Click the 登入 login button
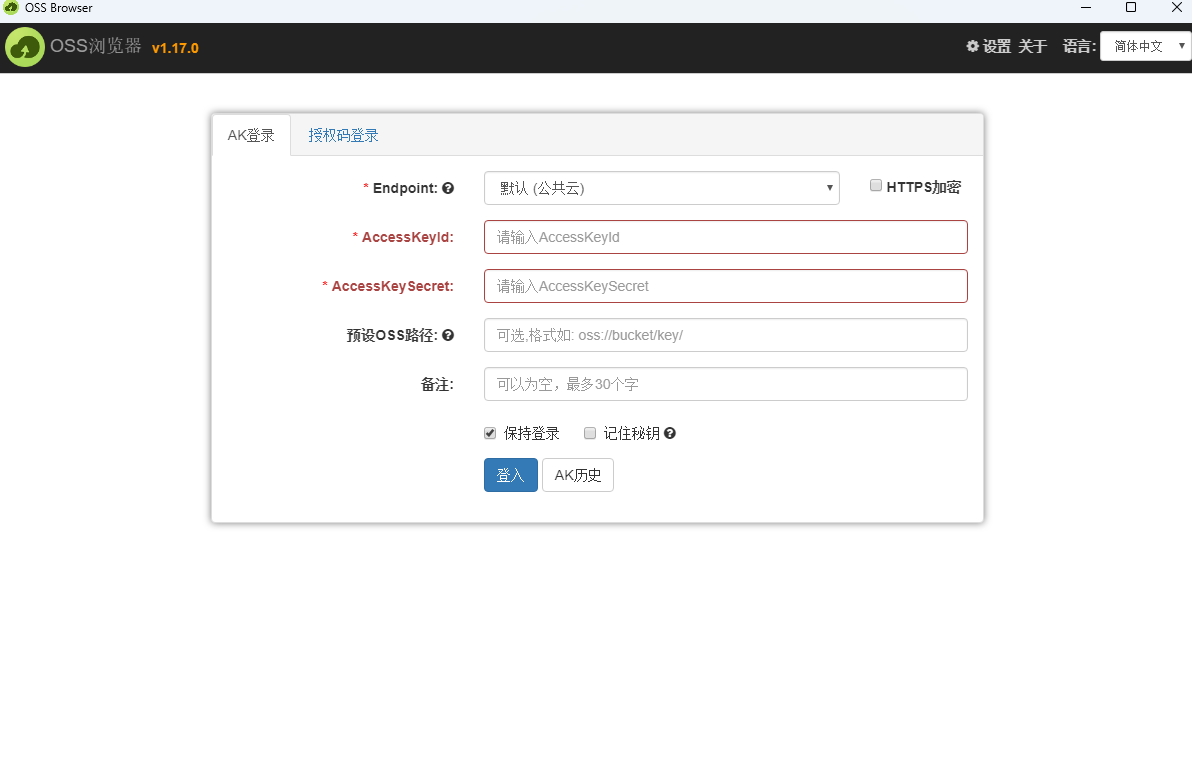This screenshot has height=769, width=1192. tap(510, 475)
